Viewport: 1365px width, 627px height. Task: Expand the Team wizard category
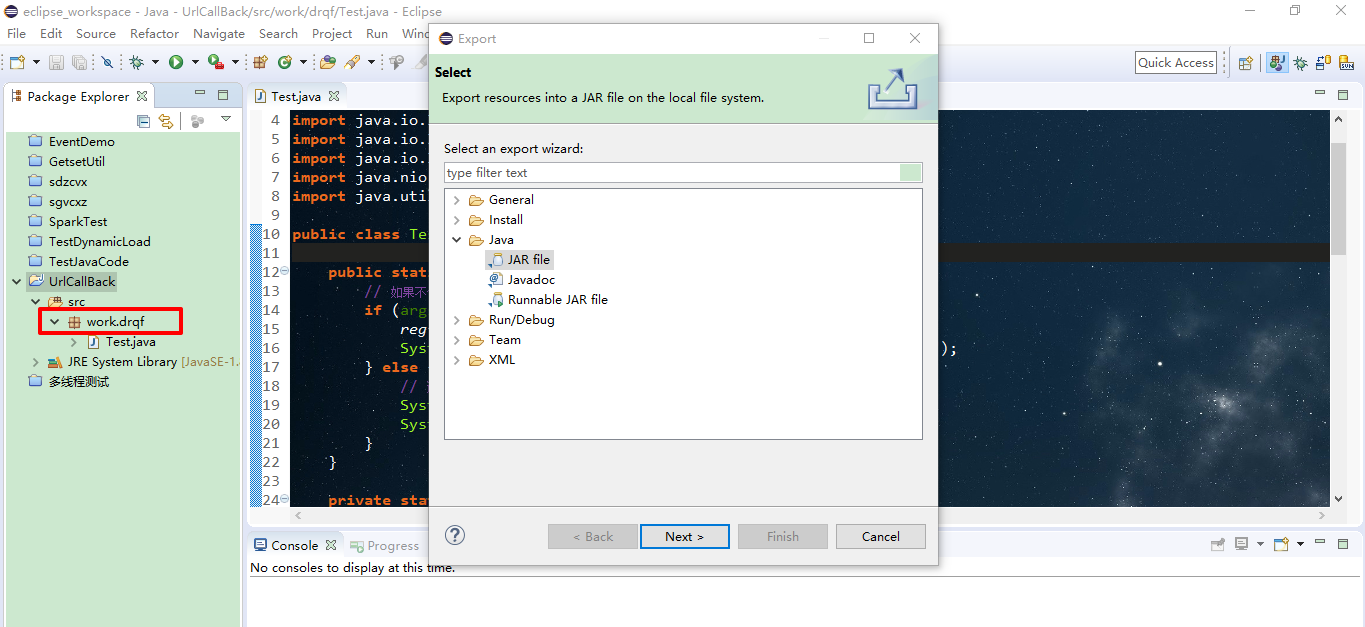[x=457, y=340]
